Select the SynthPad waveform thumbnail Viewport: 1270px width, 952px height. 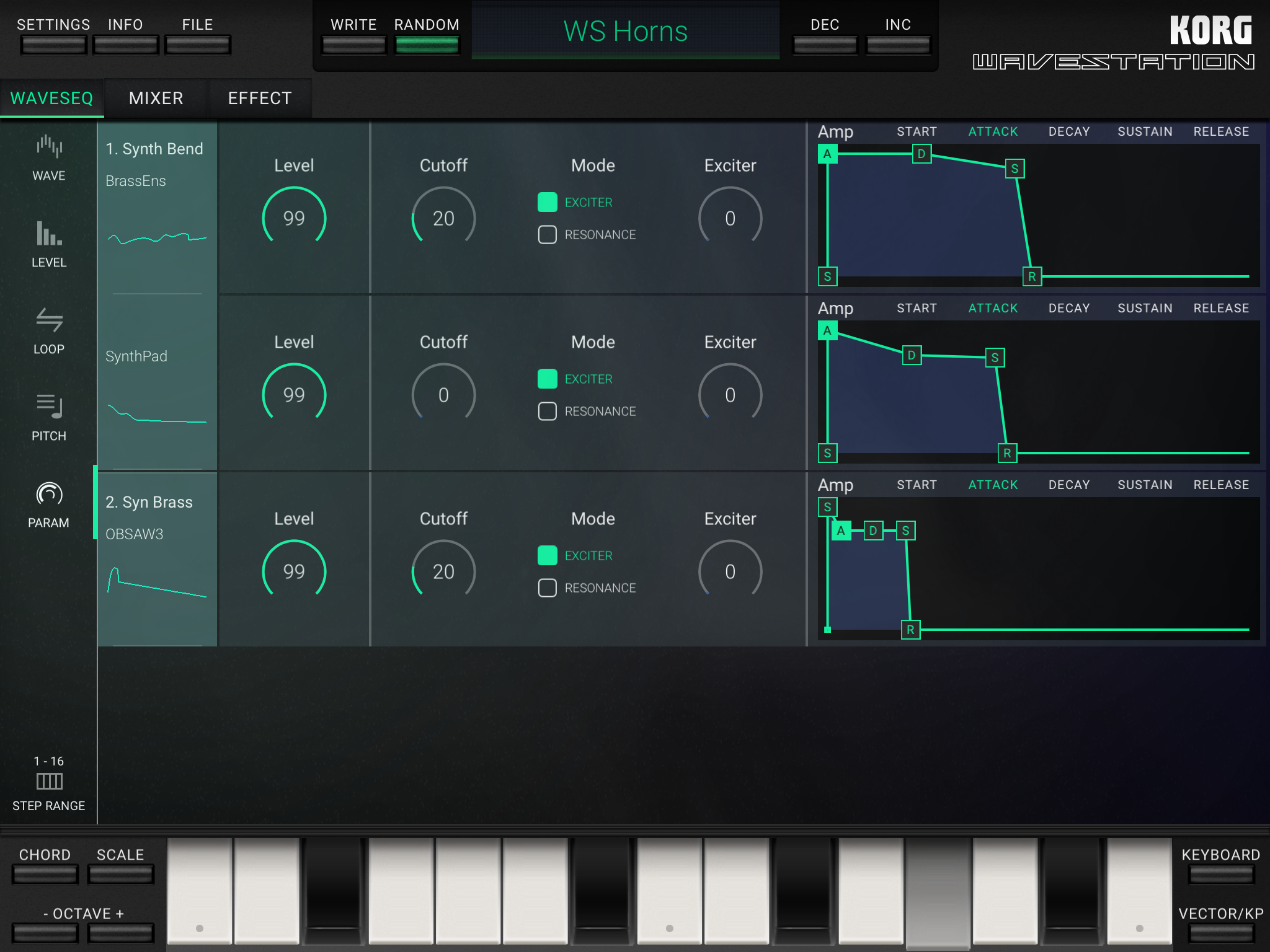pyautogui.click(x=157, y=413)
